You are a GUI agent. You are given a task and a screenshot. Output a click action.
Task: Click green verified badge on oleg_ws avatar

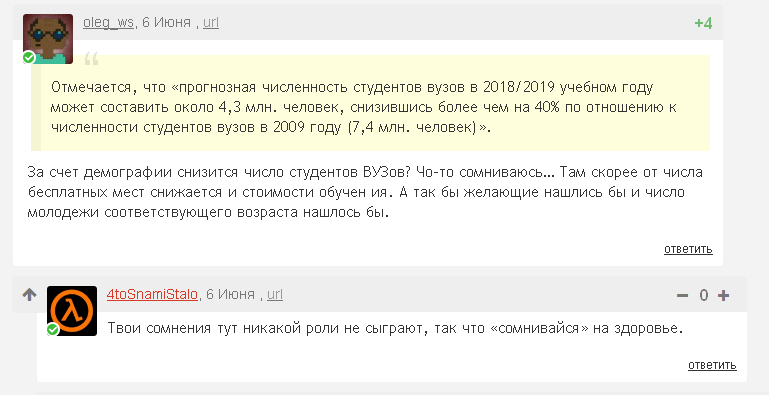[x=29, y=58]
